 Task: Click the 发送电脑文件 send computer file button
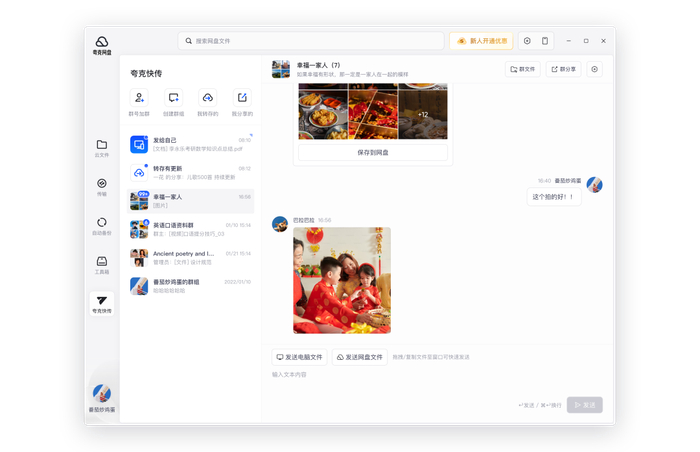tap(300, 357)
